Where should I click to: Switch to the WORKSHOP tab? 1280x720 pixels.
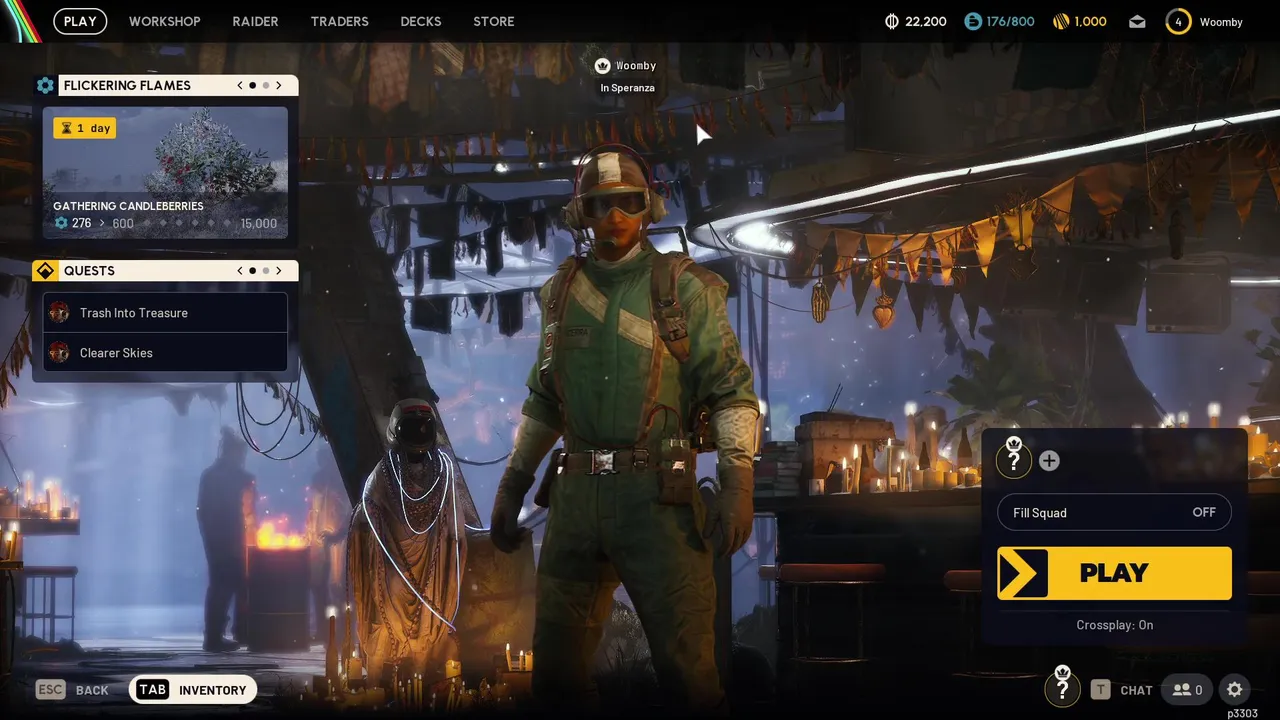[x=164, y=21]
